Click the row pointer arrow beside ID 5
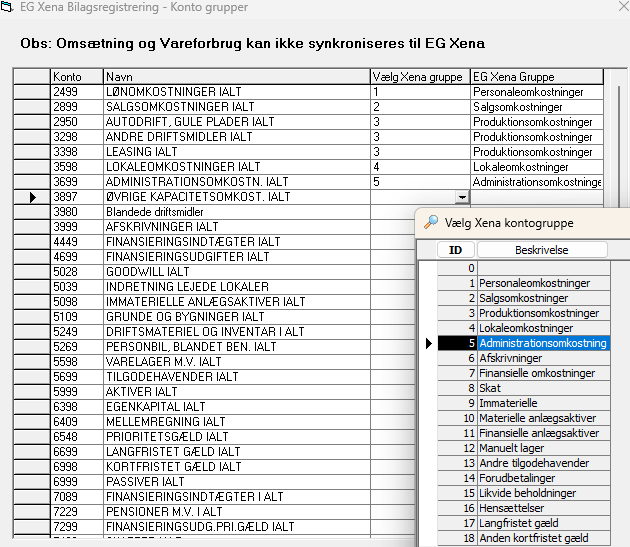 tap(428, 343)
